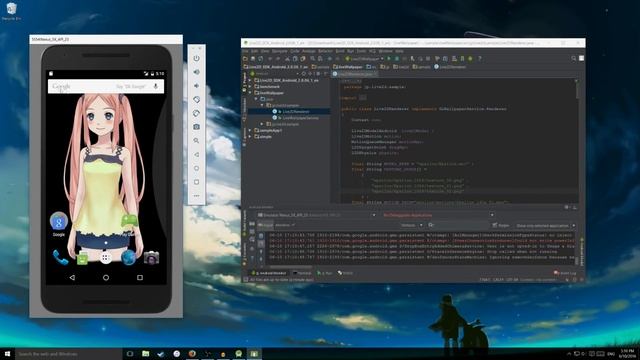Image resolution: width=640 pixels, height=360 pixels.
Task: Click the logcat search input field
Action: pyautogui.click(x=458, y=225)
